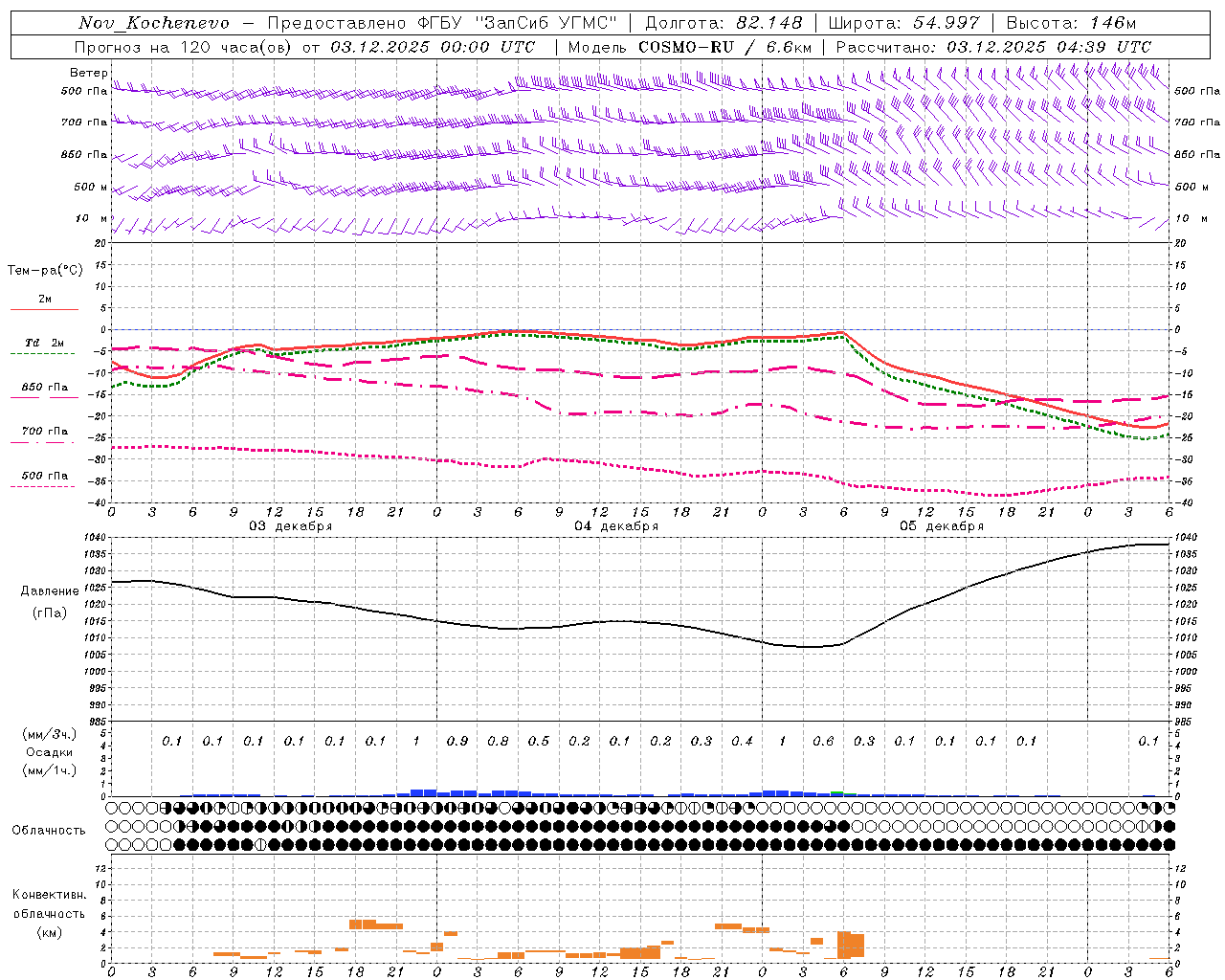This screenshot has width=1225, height=980.
Task: Click the 0.5 precipitation value
Action: tap(539, 741)
